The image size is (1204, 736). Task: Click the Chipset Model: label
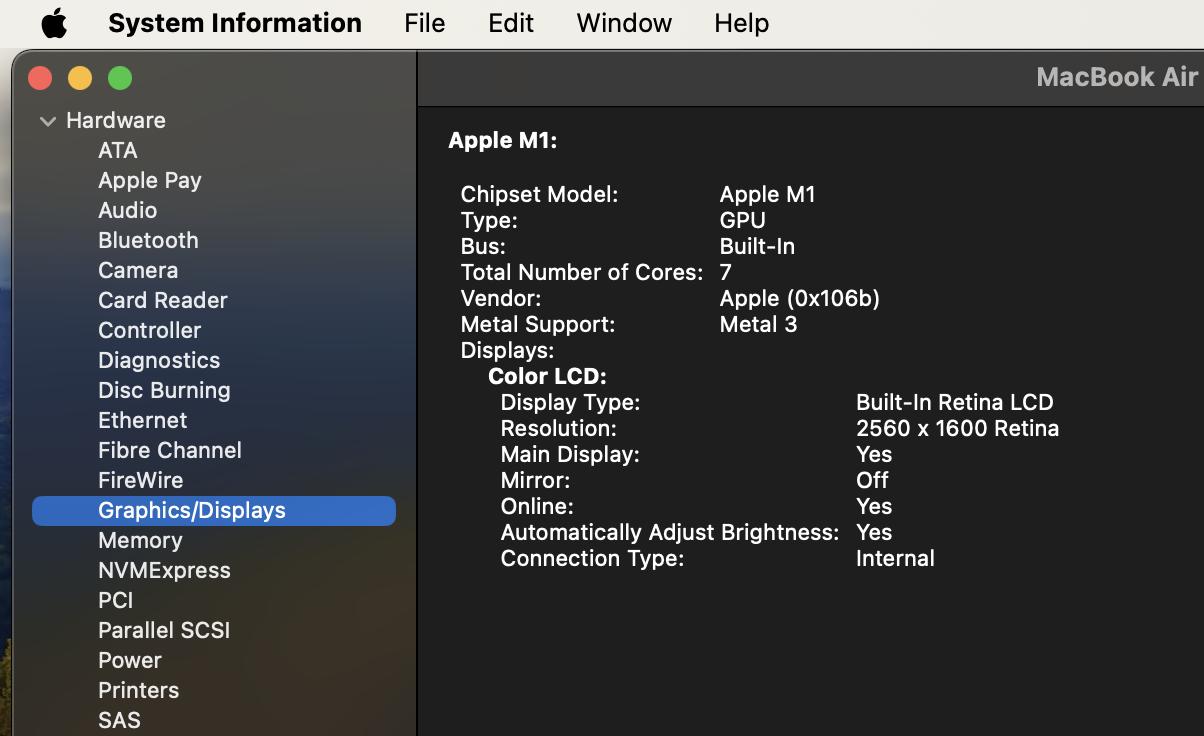[540, 194]
